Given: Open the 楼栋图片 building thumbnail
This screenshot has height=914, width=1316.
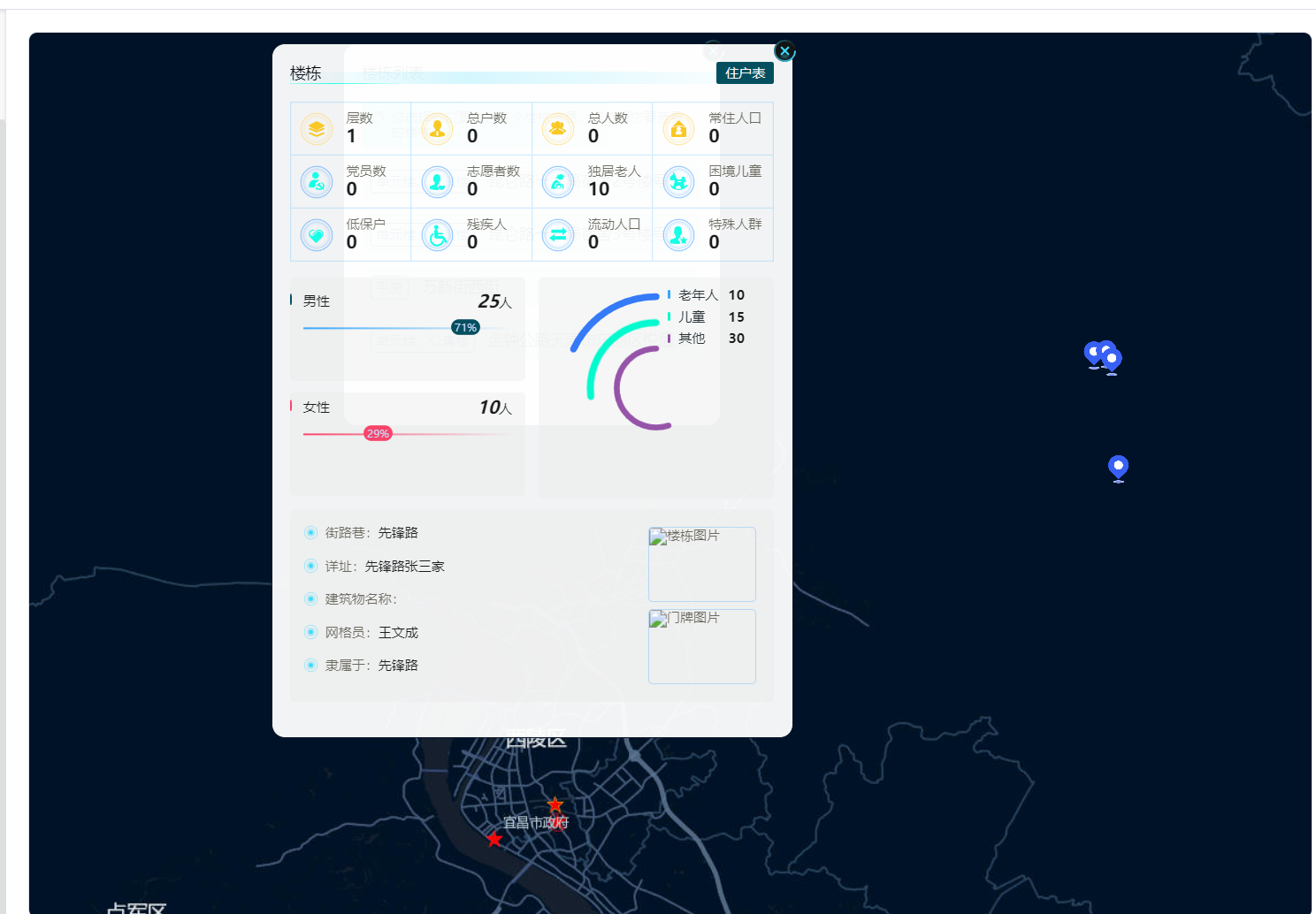Looking at the screenshot, I should 702,564.
